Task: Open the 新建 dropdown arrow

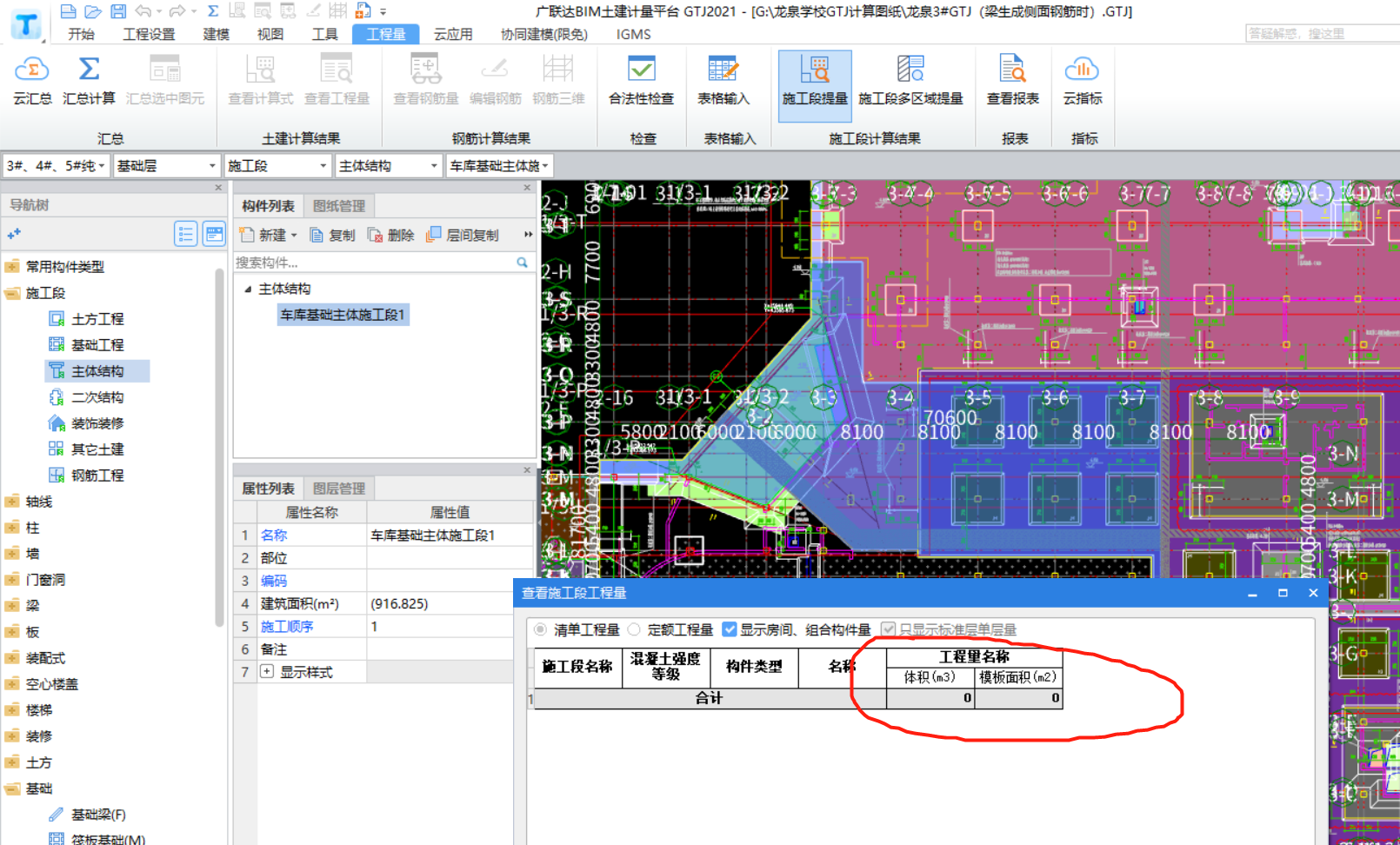Action: (x=294, y=235)
